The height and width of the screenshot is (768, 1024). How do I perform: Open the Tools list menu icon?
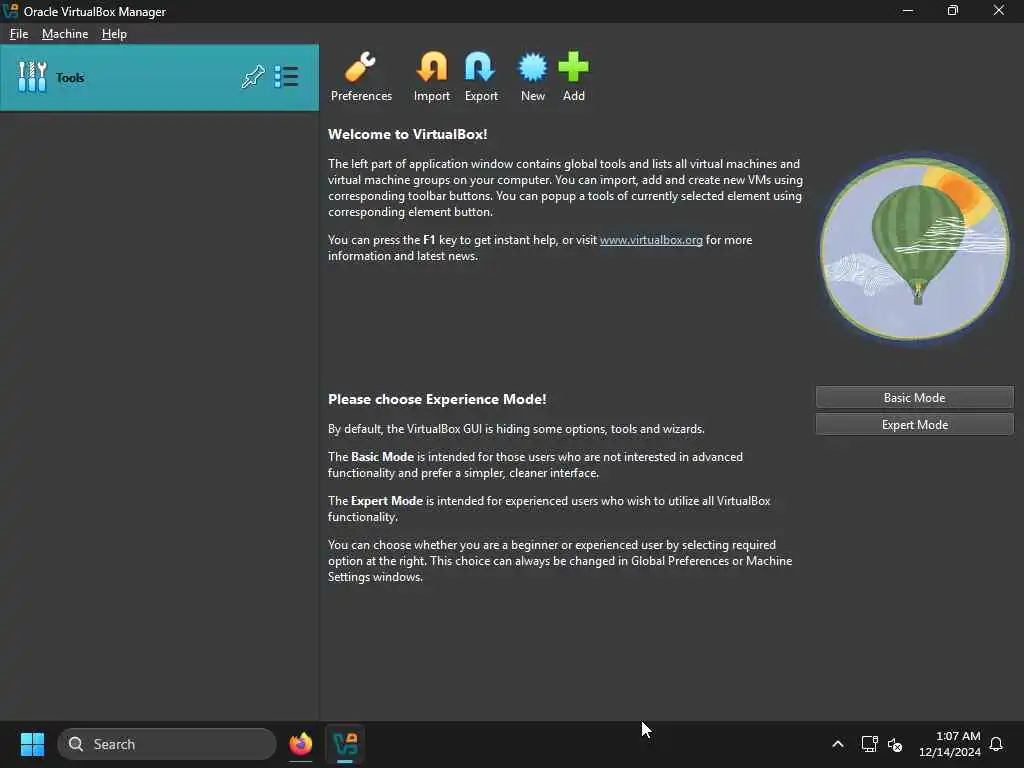[286, 77]
